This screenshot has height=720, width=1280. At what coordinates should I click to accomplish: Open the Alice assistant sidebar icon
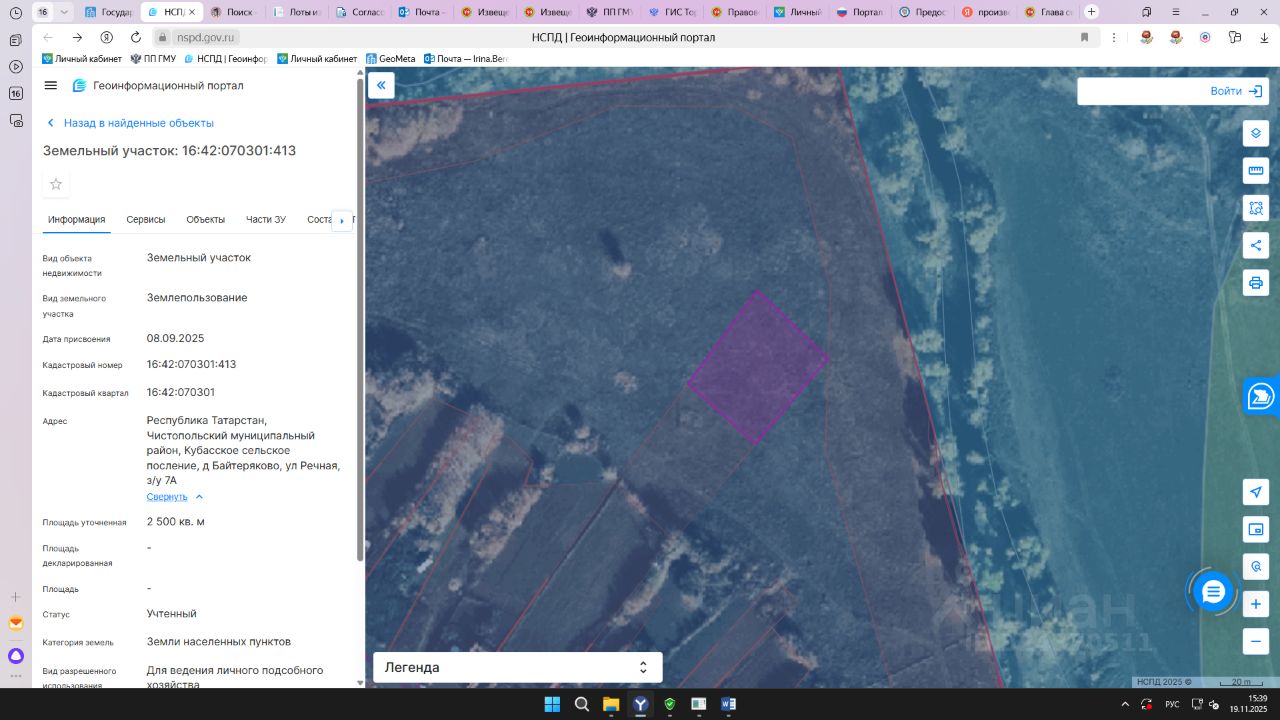coord(15,656)
